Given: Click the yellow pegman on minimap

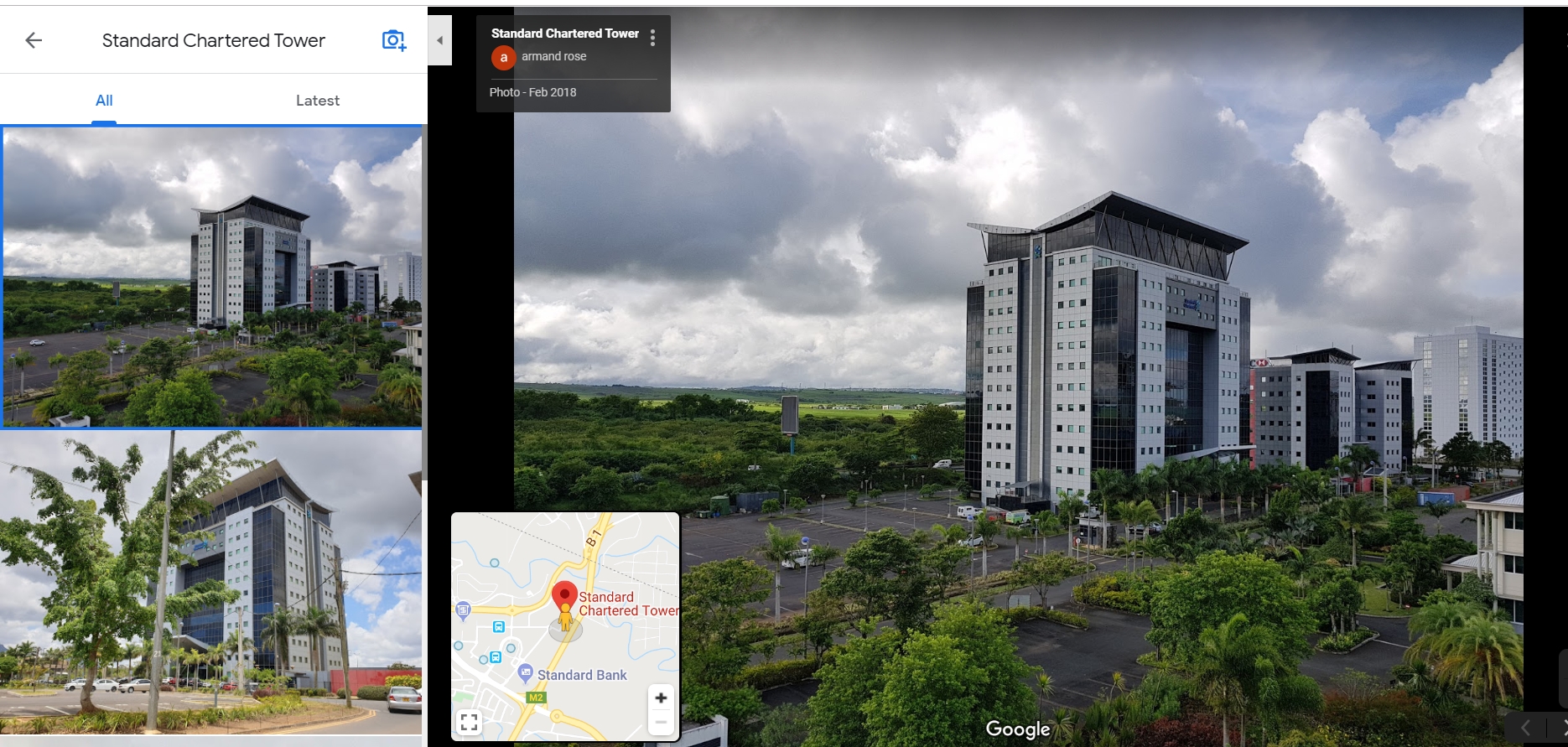Looking at the screenshot, I should [x=565, y=619].
